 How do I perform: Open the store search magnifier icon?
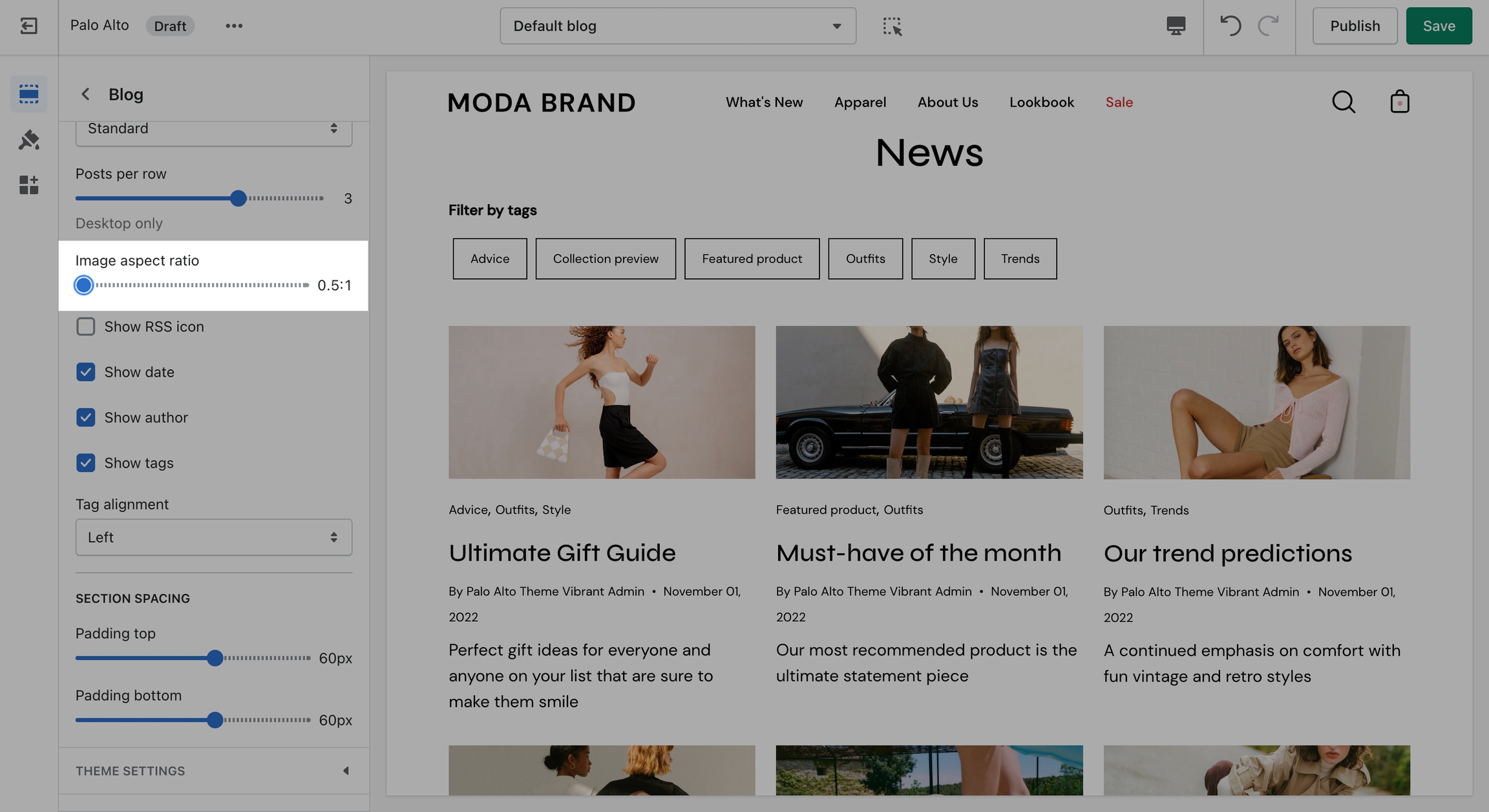click(1343, 102)
